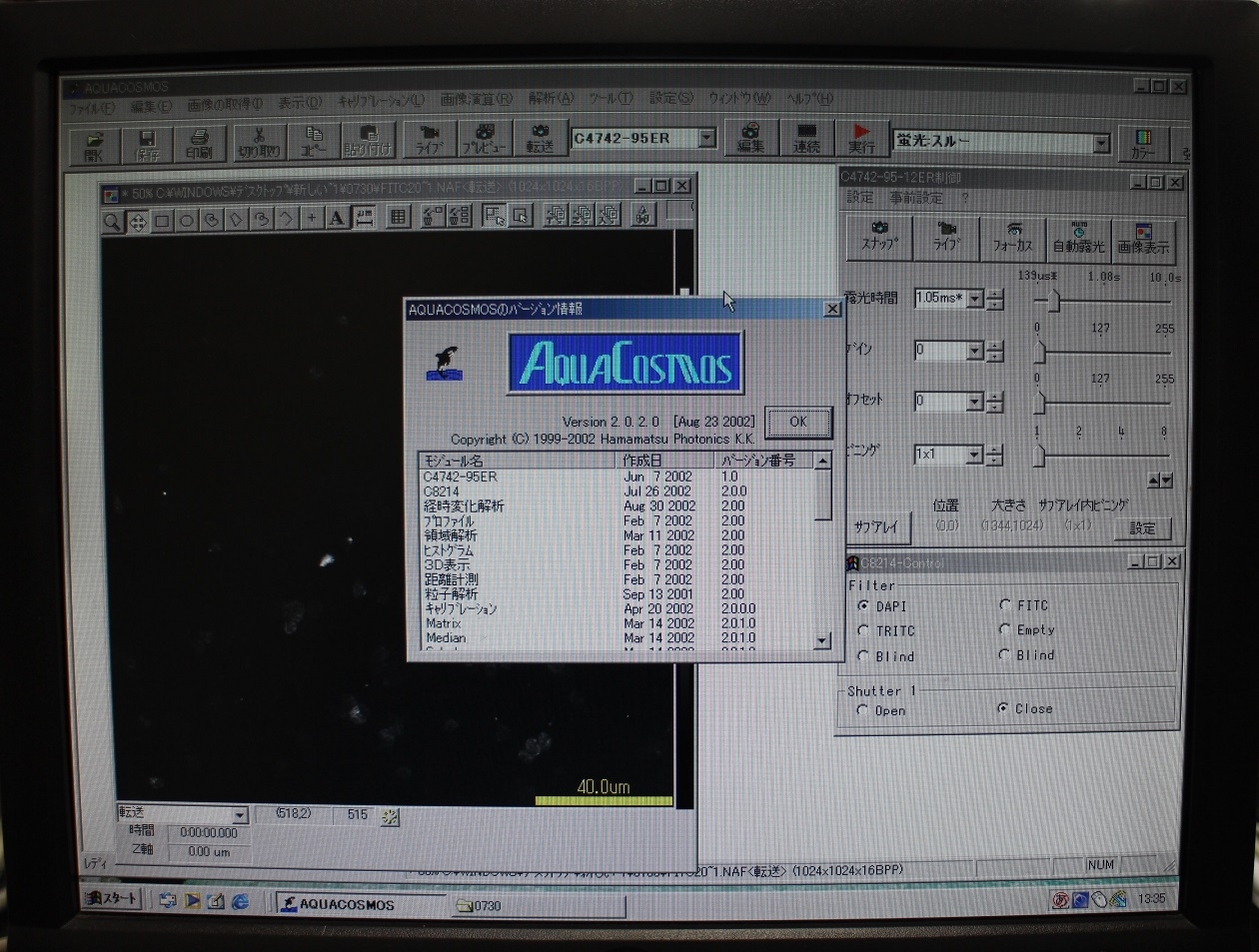Open the カラー (Color) toolbar icon
Viewport: 1259px width, 952px height.
pos(1143,145)
